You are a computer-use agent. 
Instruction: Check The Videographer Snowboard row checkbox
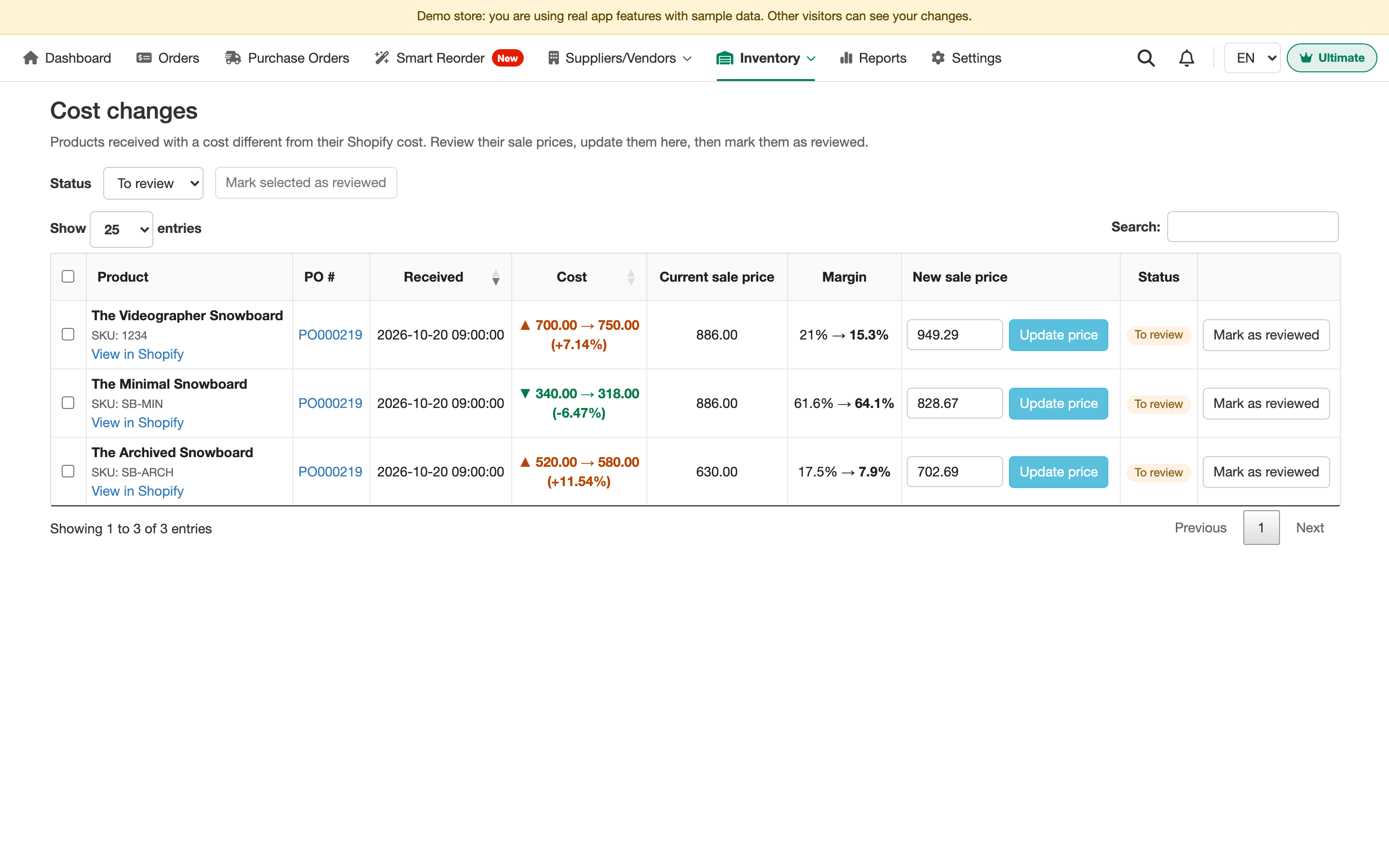(x=68, y=334)
